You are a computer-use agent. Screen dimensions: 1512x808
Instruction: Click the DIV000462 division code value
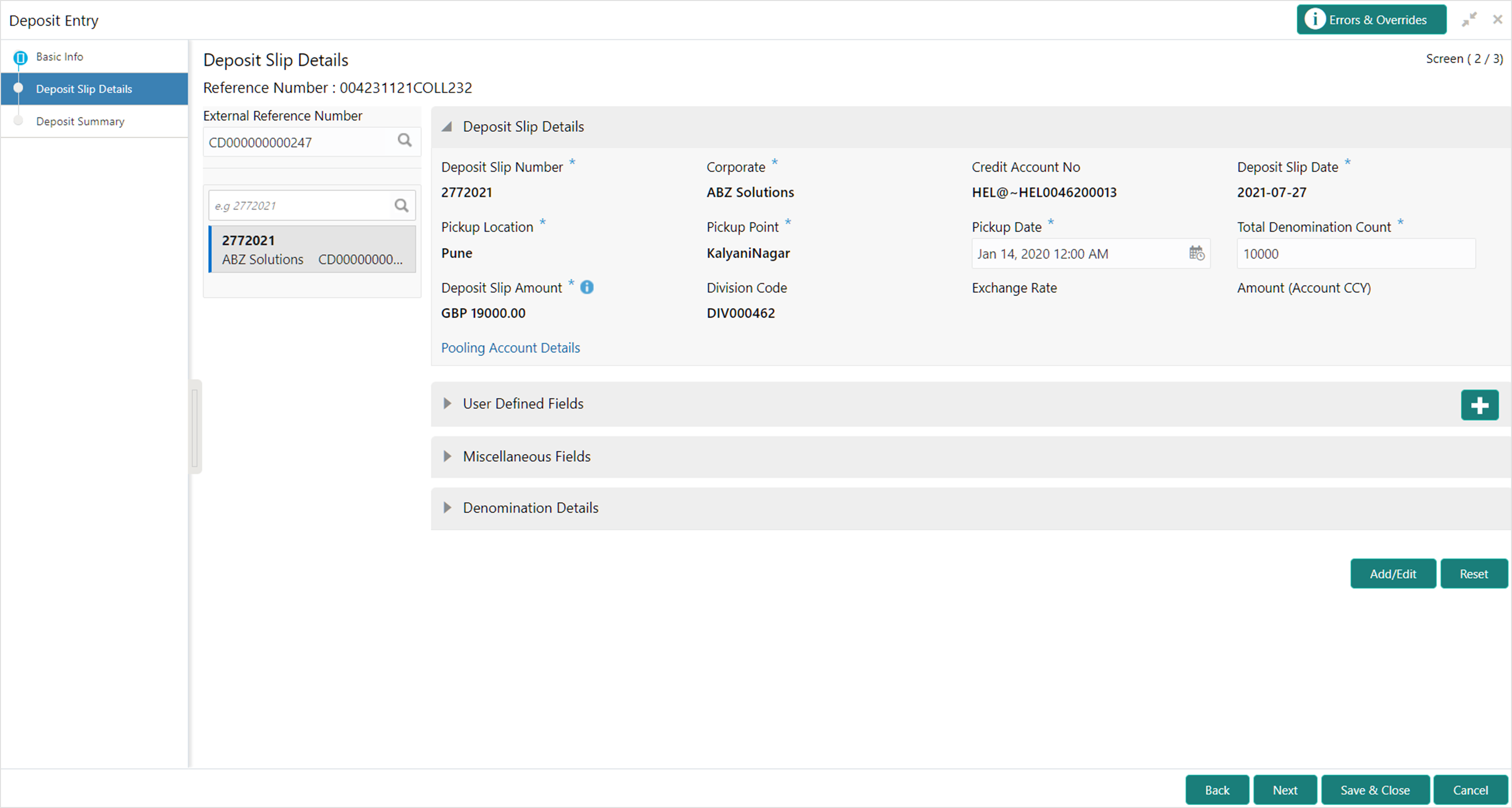[x=741, y=313]
